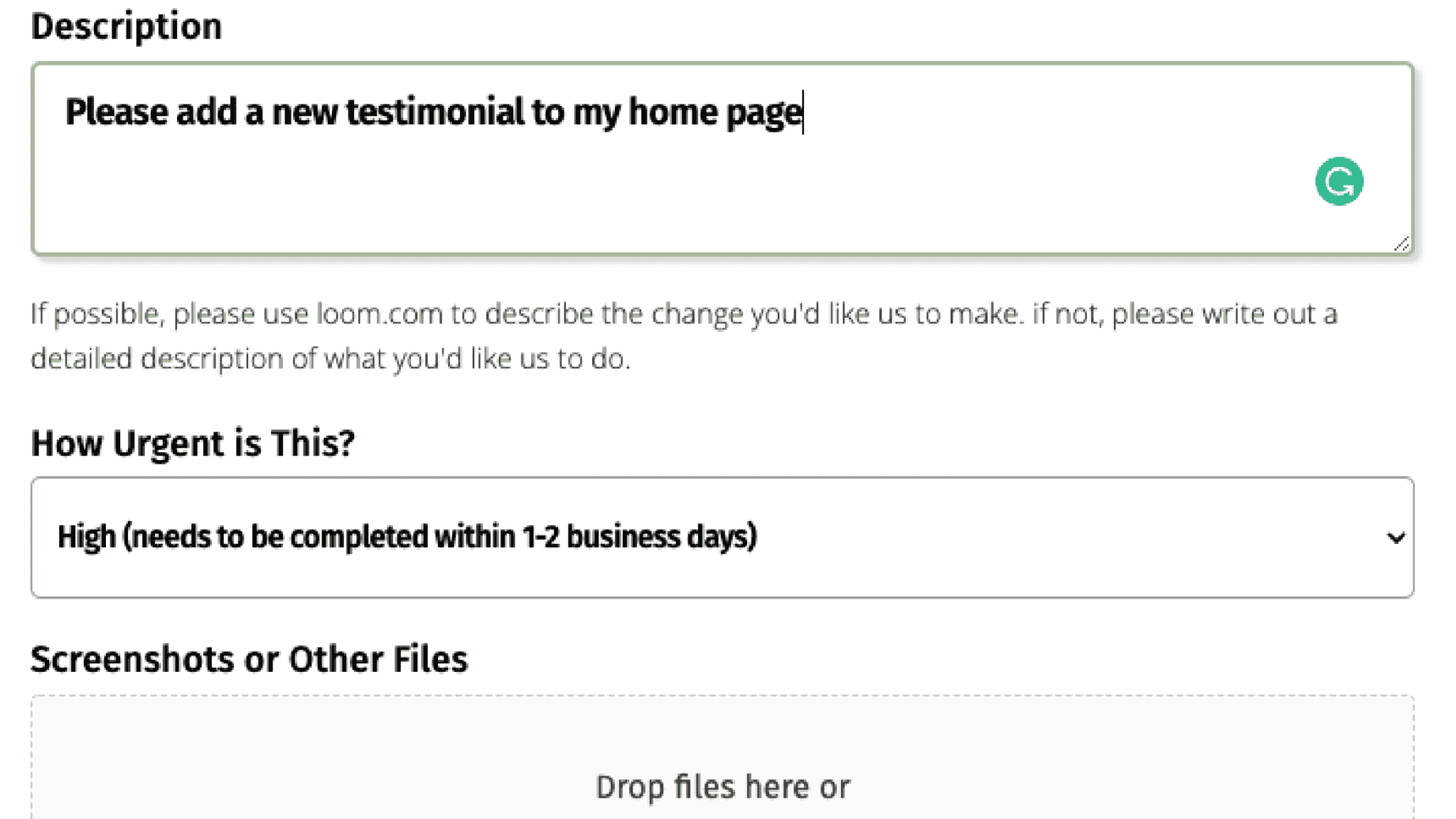This screenshot has width=1456, height=819.
Task: Click the textarea resize handle corner
Action: tap(1401, 244)
